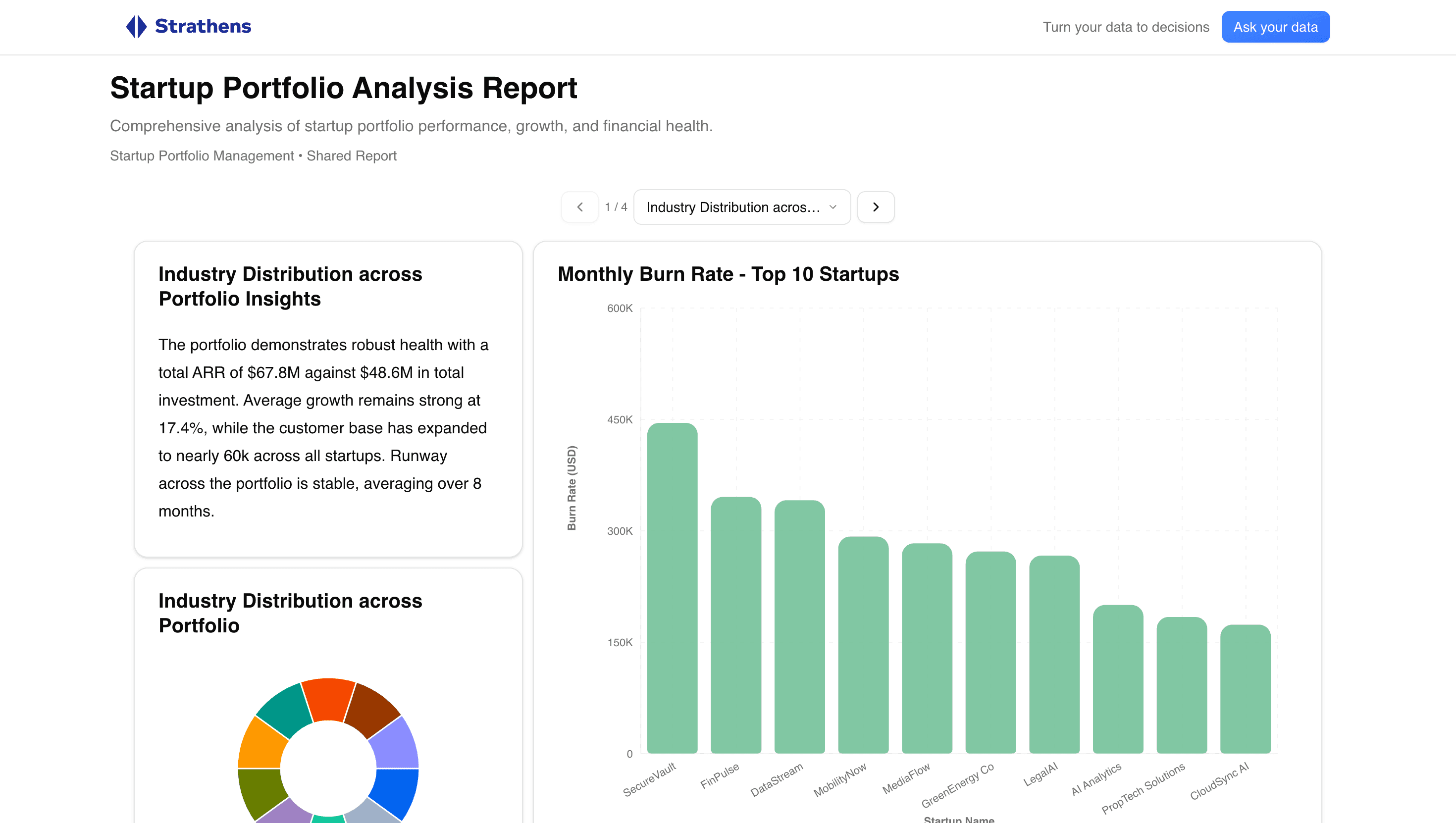The height and width of the screenshot is (823, 1456).
Task: Click the Turn your data to decisions link
Action: coord(1126,27)
